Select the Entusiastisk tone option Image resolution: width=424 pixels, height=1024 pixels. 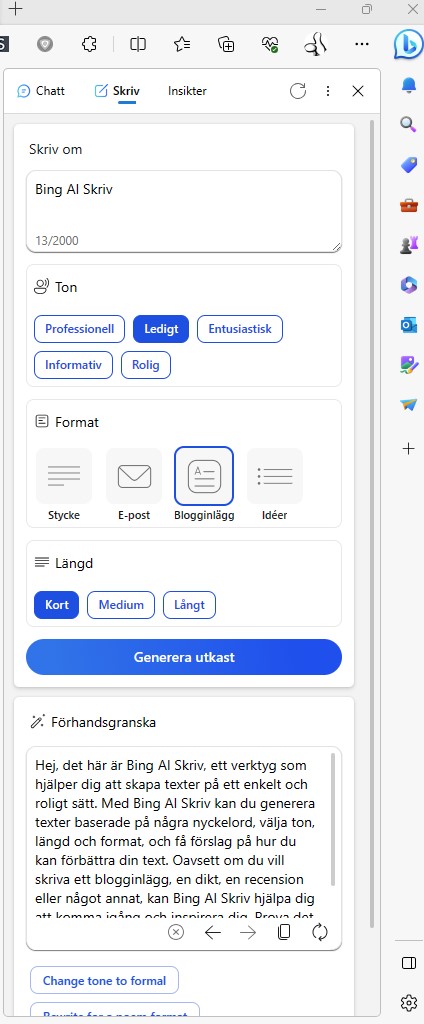pos(240,329)
